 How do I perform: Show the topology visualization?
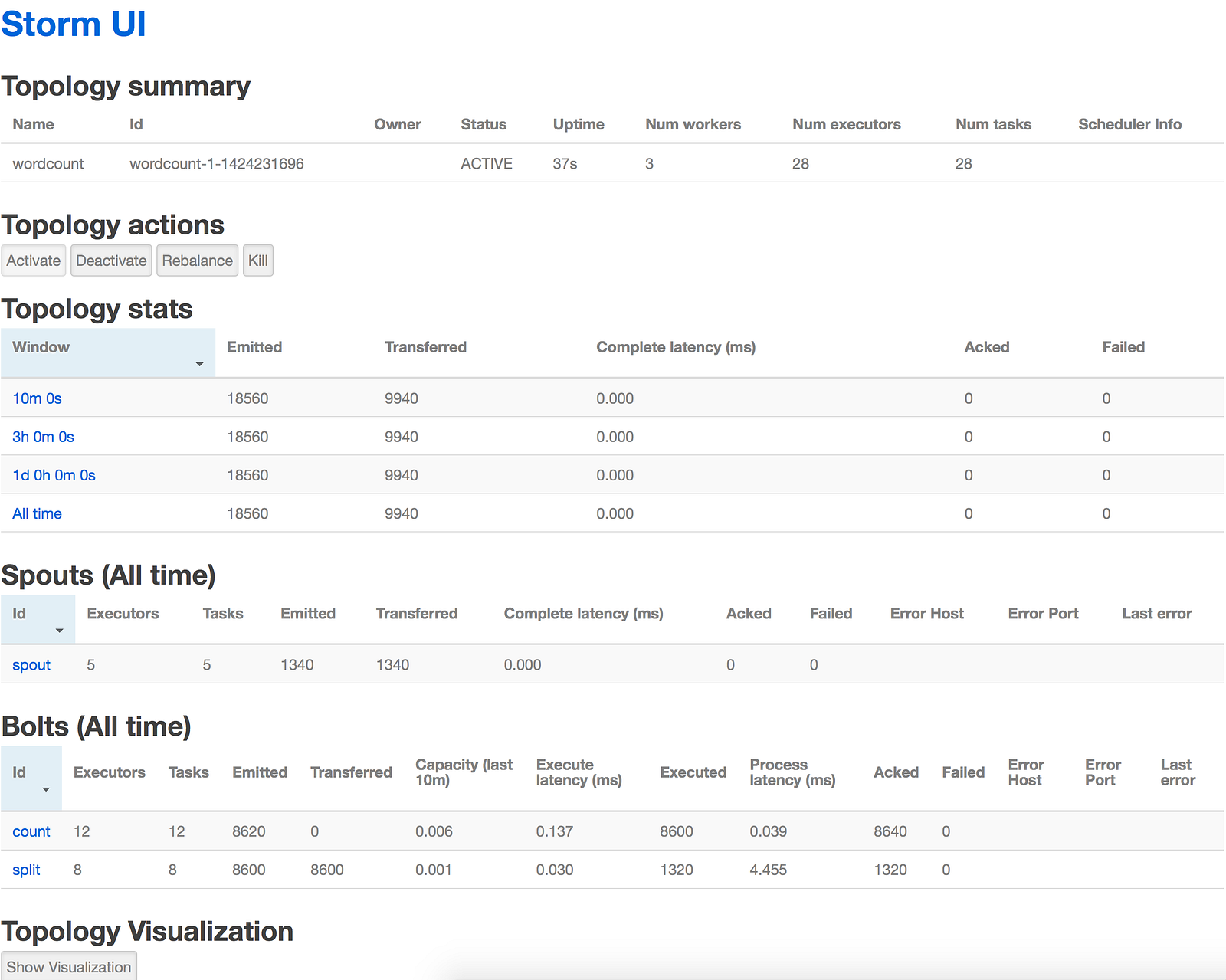tap(69, 967)
